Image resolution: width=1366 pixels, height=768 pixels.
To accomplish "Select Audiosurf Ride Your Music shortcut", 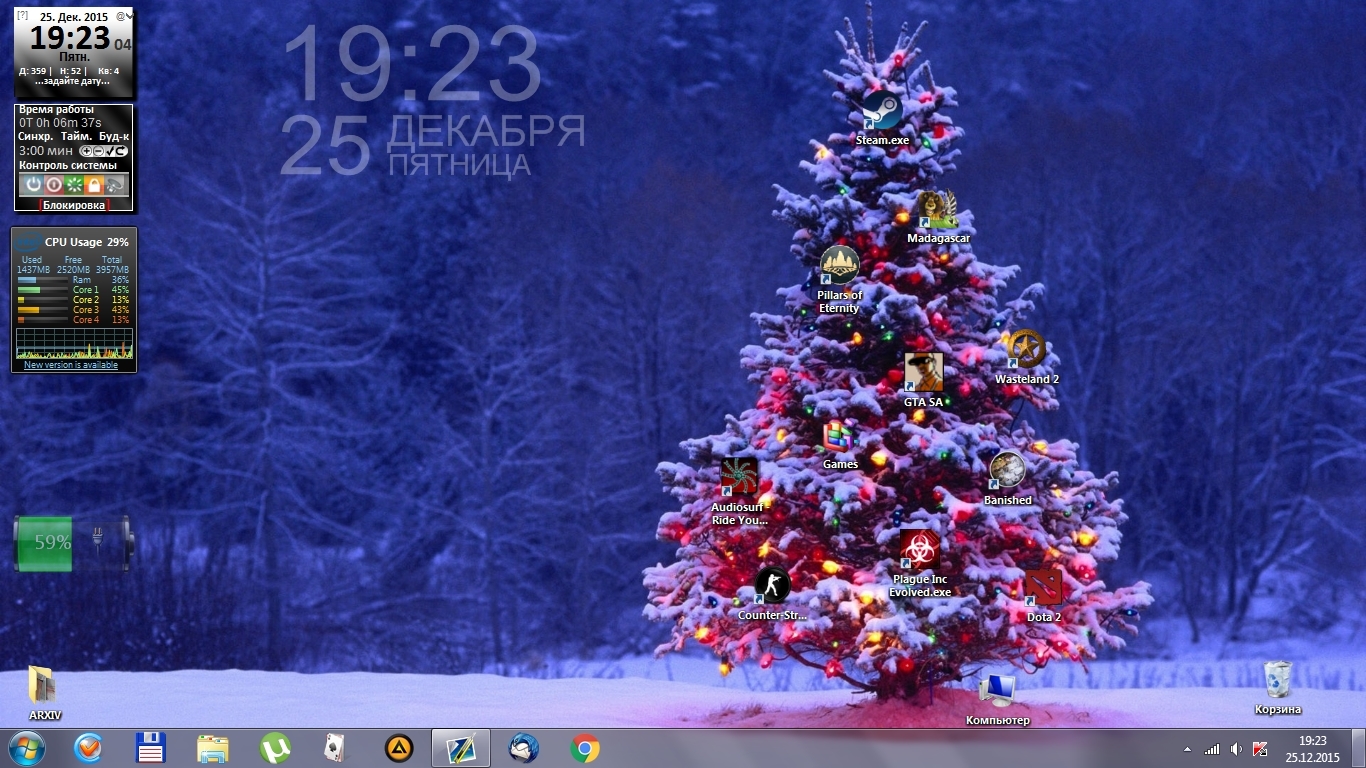I will (739, 491).
